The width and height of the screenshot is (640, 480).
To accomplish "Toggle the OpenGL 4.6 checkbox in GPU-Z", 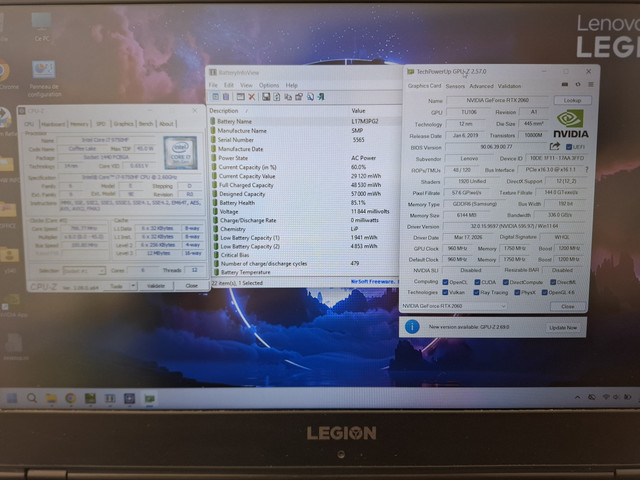I will [544, 292].
